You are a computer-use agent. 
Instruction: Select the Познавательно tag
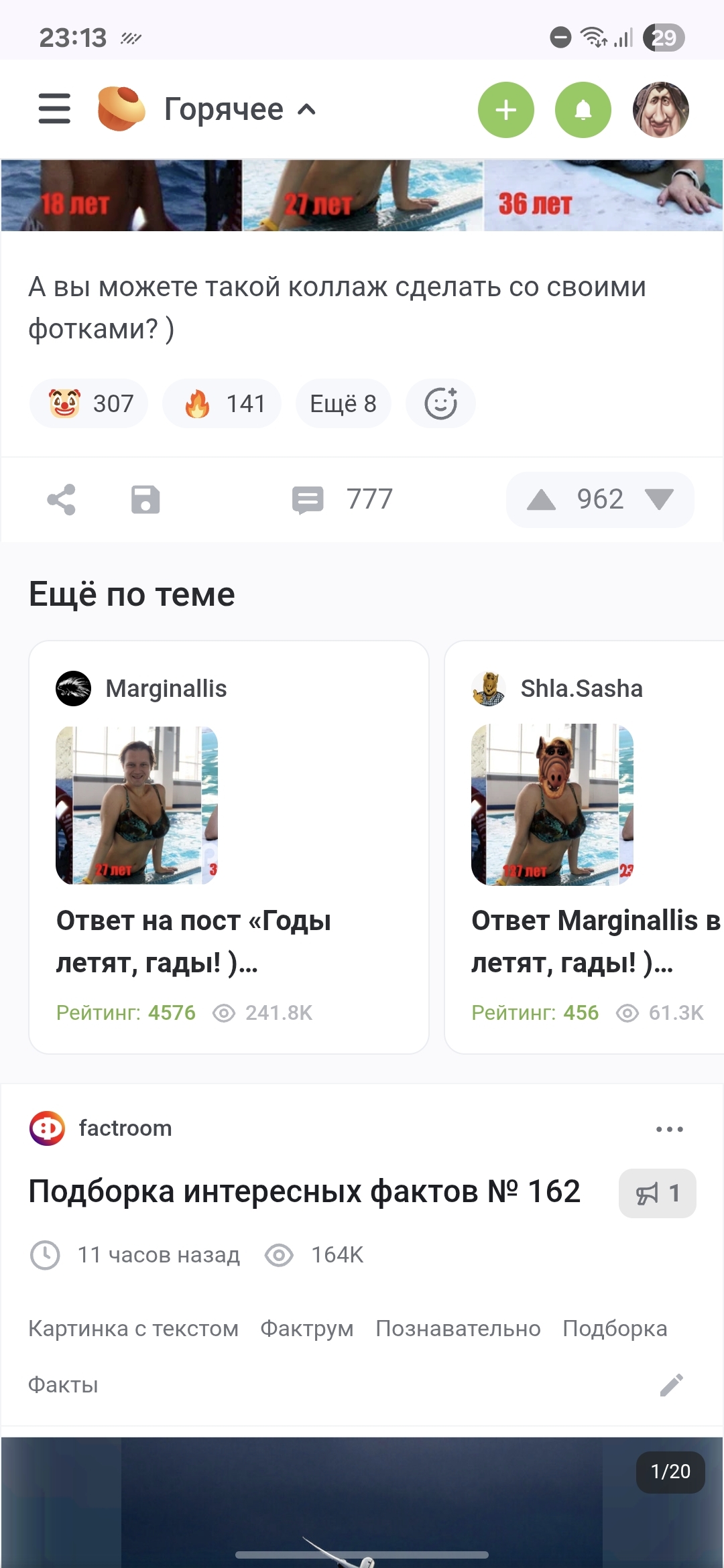[x=458, y=1328]
